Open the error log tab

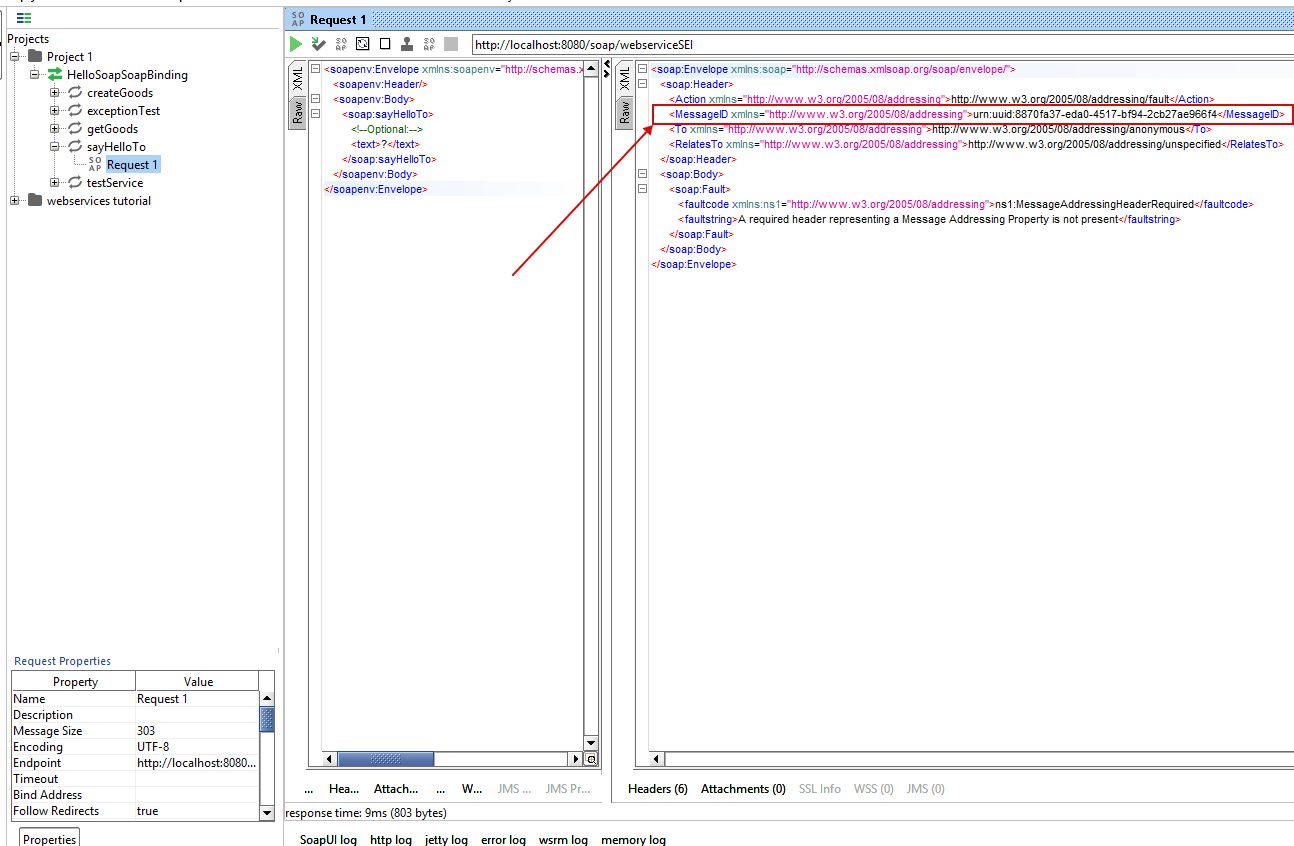coord(503,839)
